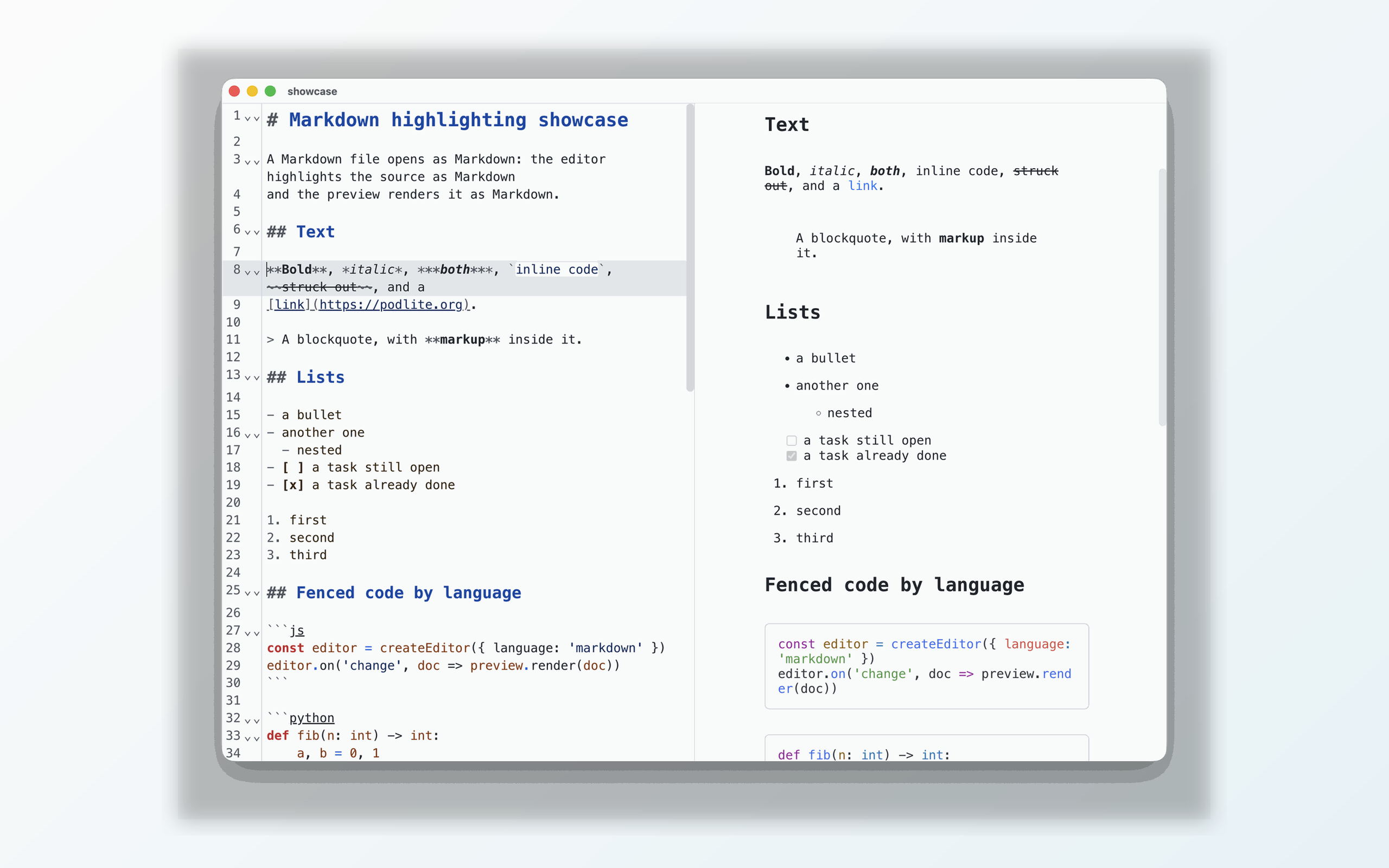Minimize the showcase window with yellow button

tap(252, 91)
